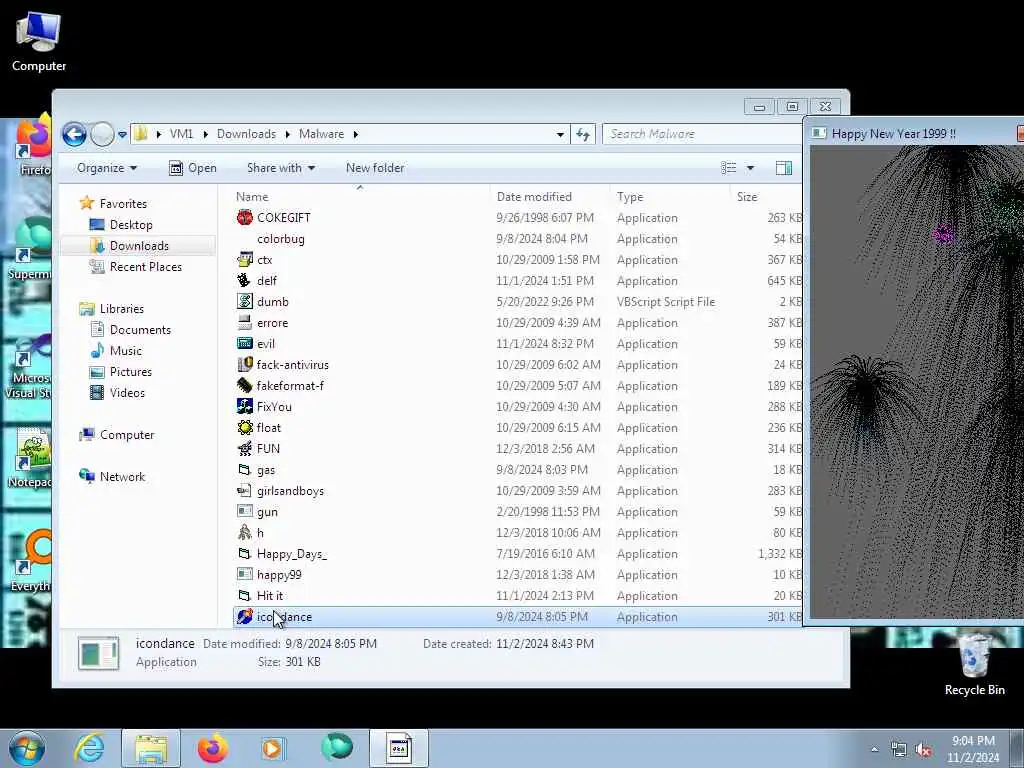
Task: Select Downloads in navigation pane
Action: (139, 246)
